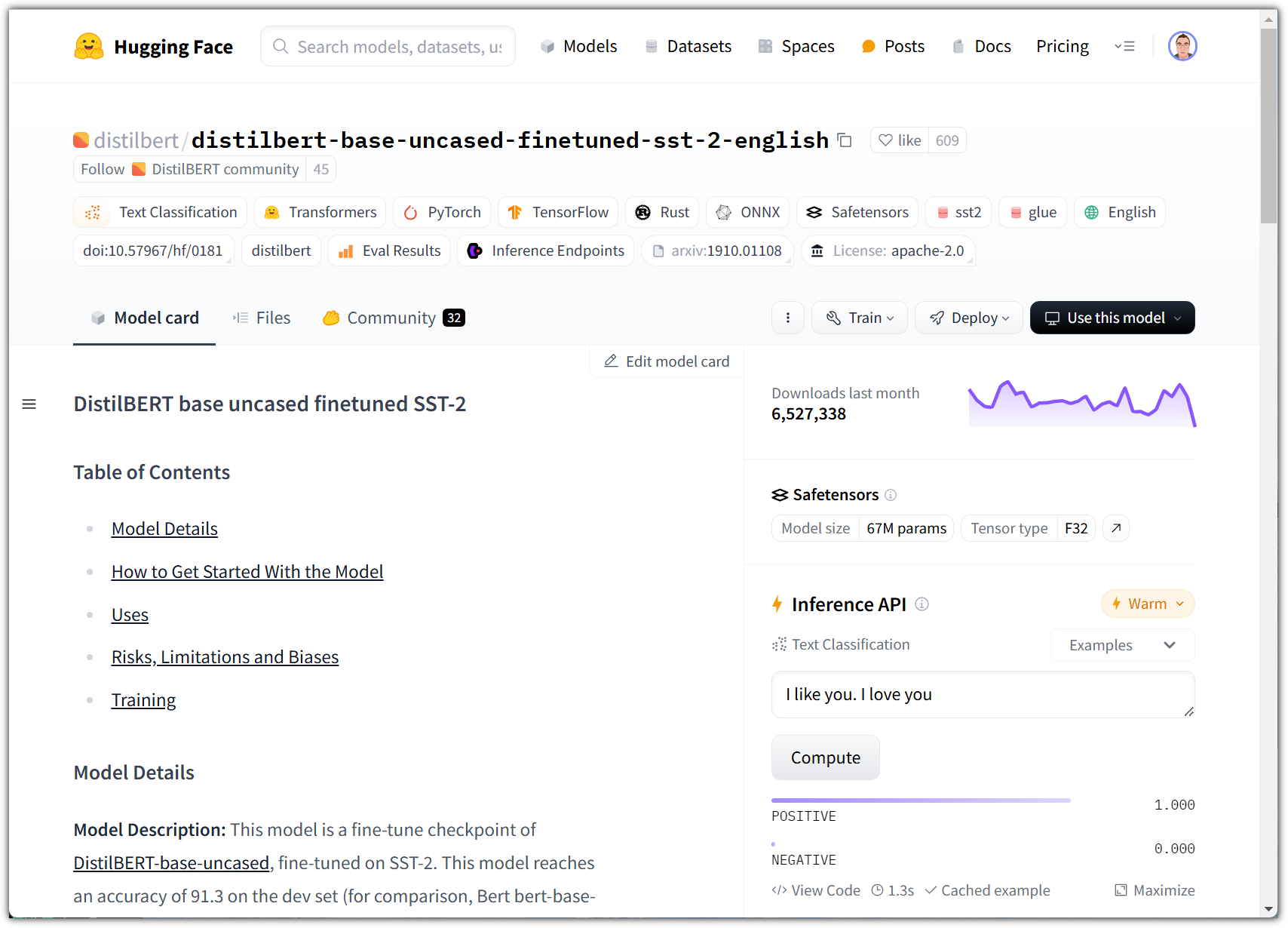Open Spaces in top navigation
The image size is (1288, 928).
point(796,46)
